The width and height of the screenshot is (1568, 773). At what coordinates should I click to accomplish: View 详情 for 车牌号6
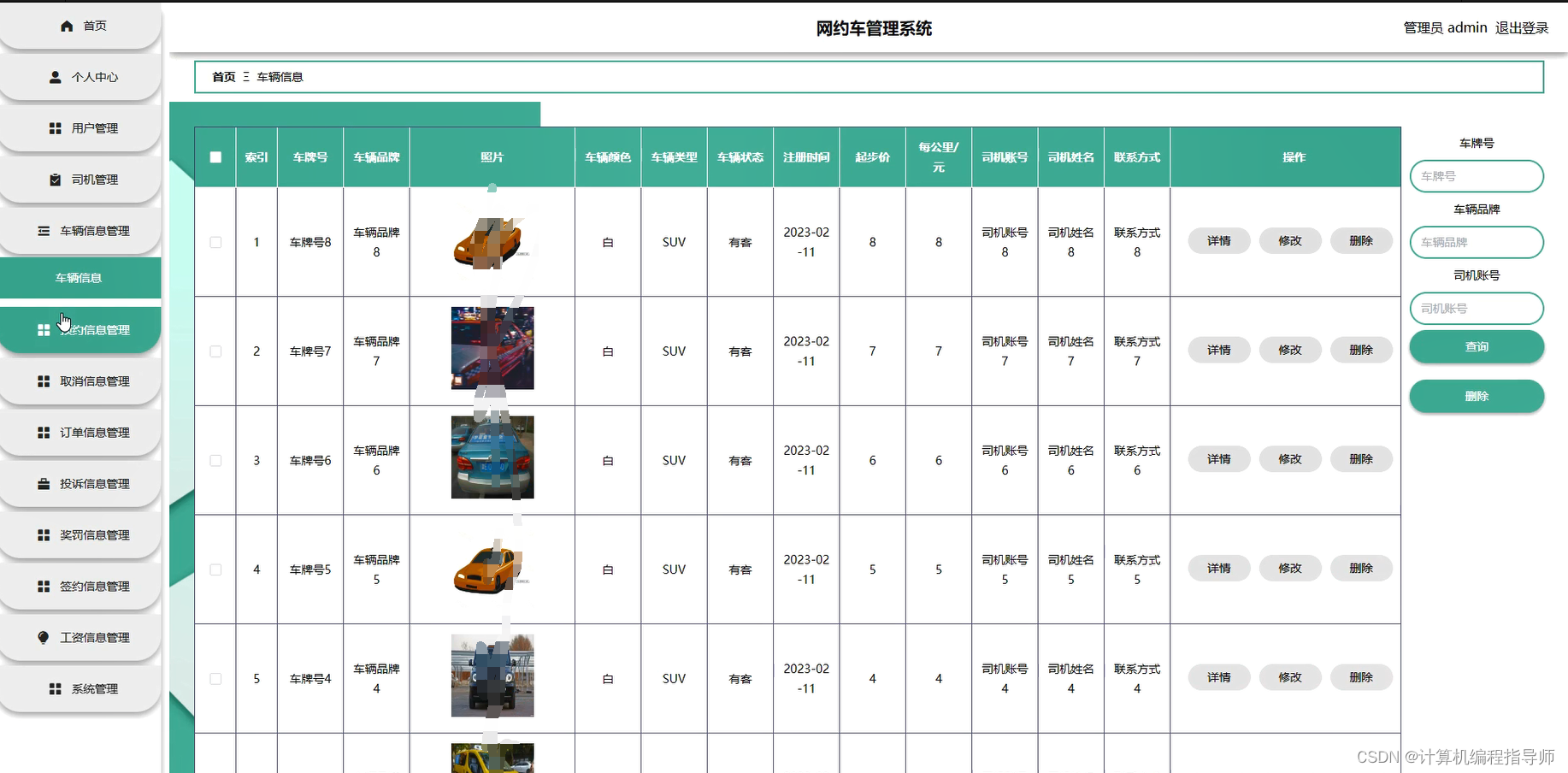[1219, 459]
